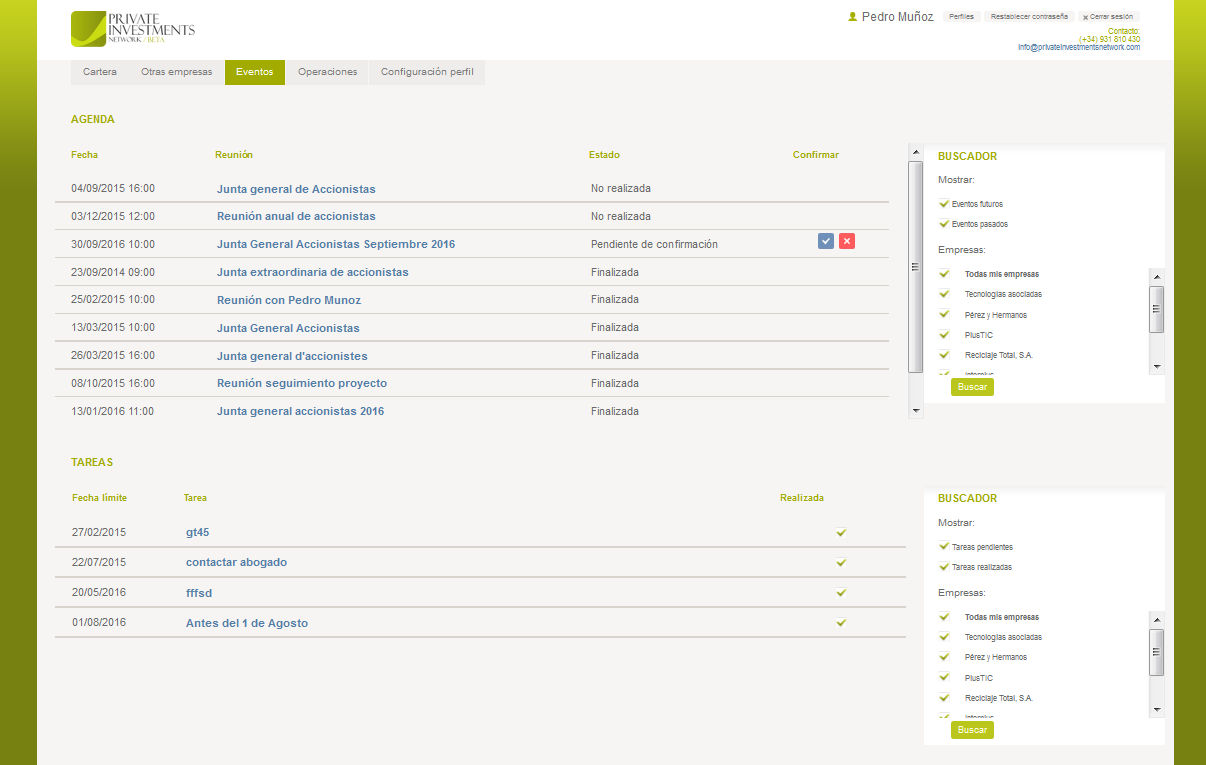The image size is (1206, 765).
Task: Switch to the Cartera tab
Action: pos(100,72)
